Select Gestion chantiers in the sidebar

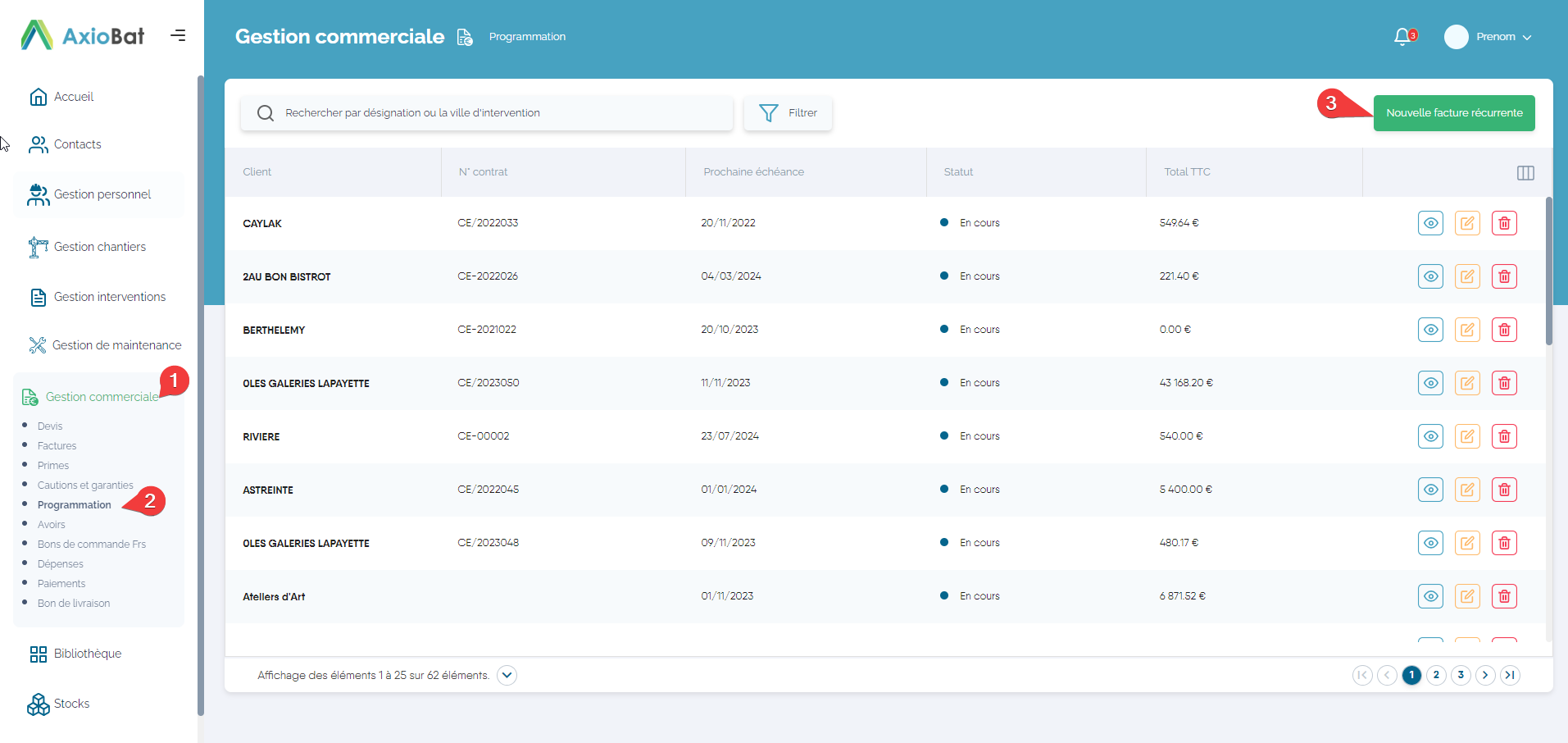[x=99, y=247]
